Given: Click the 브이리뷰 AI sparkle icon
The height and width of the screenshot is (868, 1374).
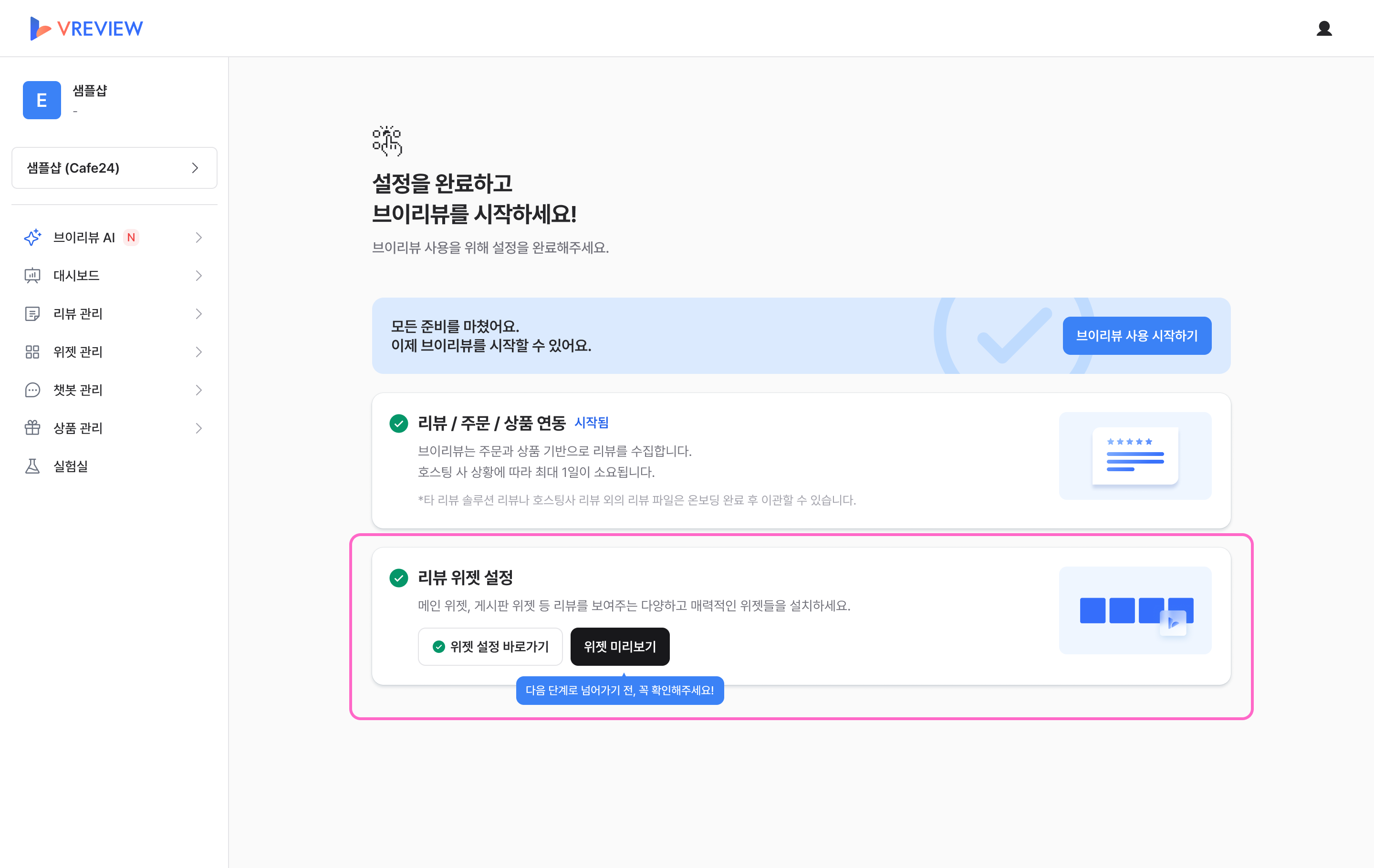Looking at the screenshot, I should [32, 237].
